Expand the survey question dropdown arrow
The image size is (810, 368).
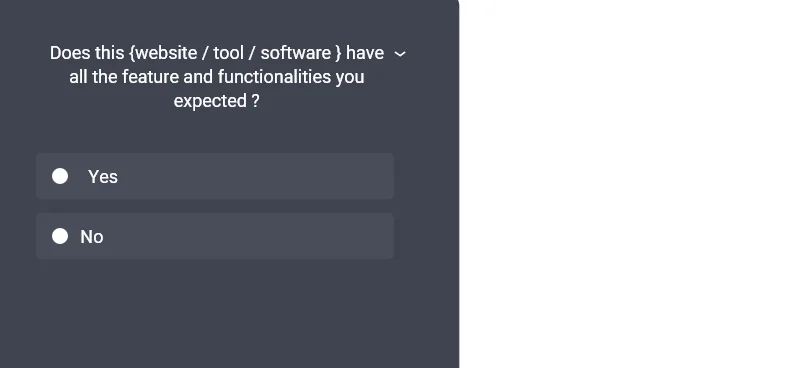400,54
